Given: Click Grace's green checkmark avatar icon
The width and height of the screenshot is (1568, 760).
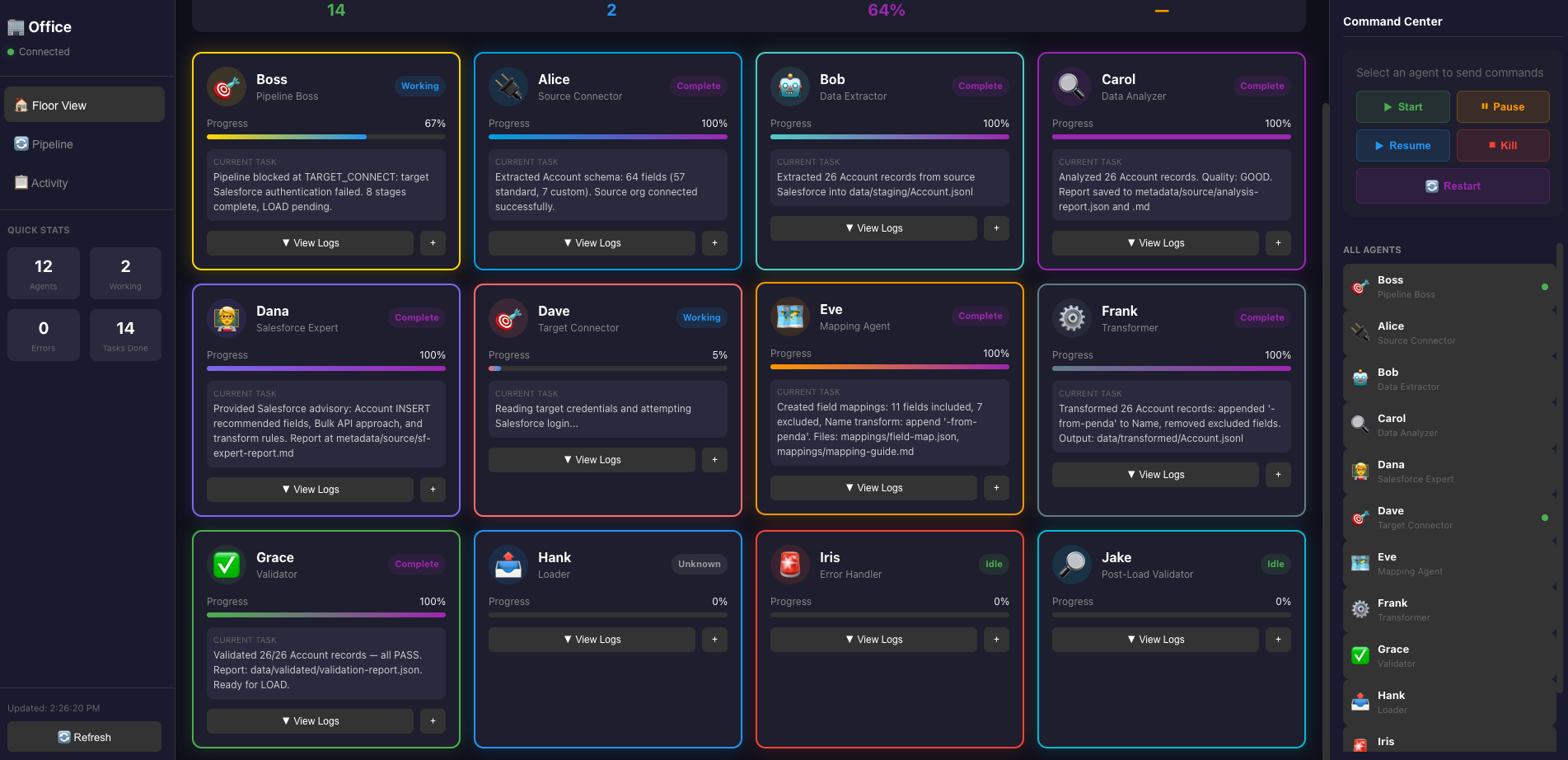Looking at the screenshot, I should [x=227, y=565].
